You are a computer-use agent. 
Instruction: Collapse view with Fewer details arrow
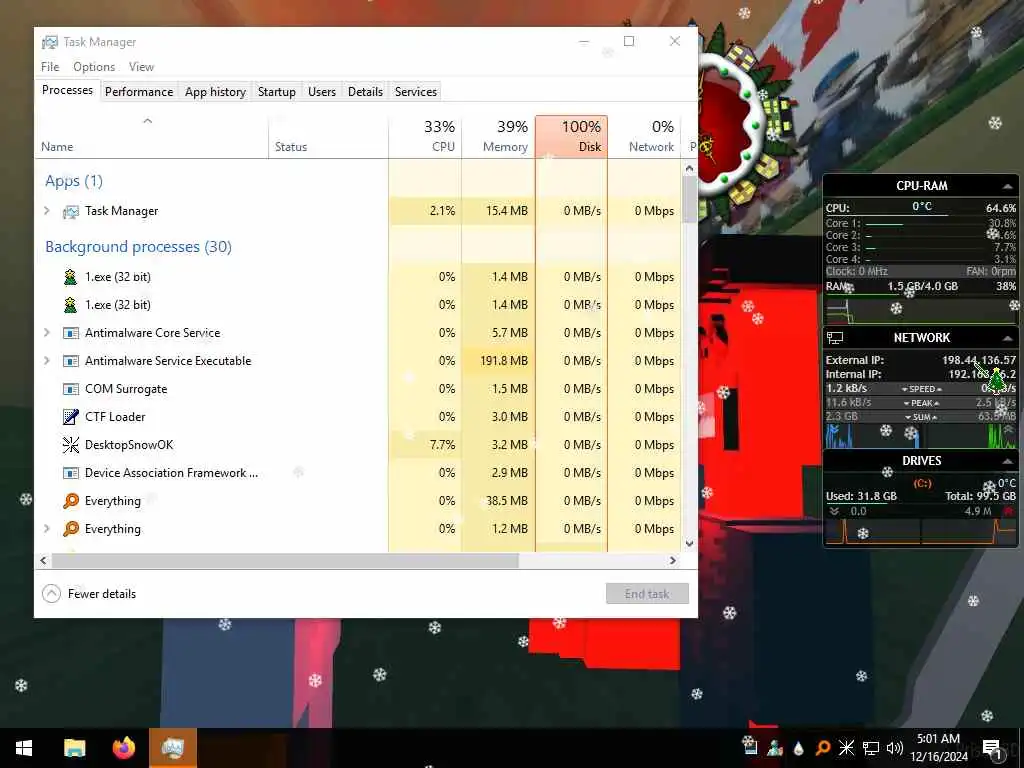point(52,594)
